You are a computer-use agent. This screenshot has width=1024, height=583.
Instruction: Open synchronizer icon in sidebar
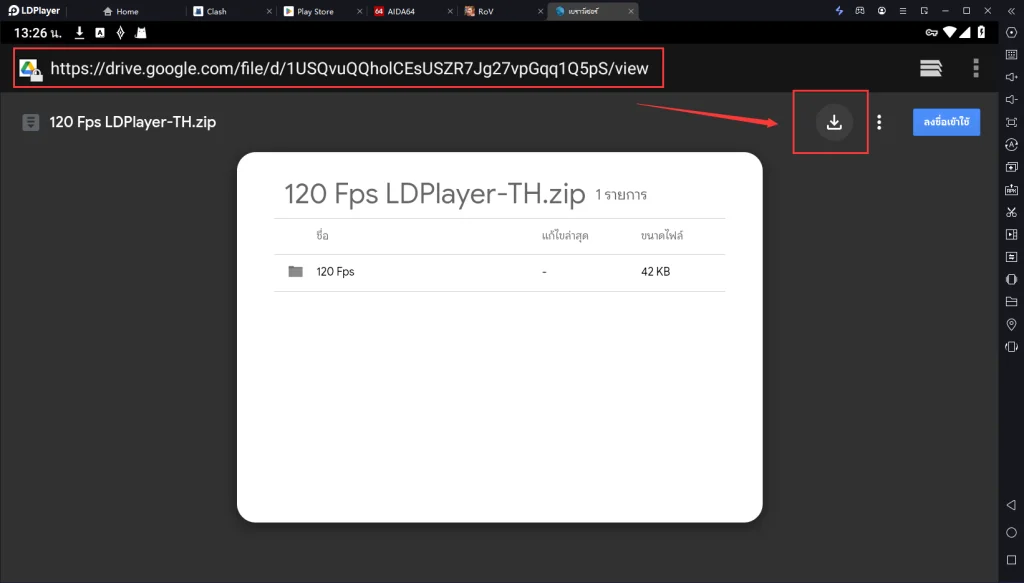click(1012, 257)
